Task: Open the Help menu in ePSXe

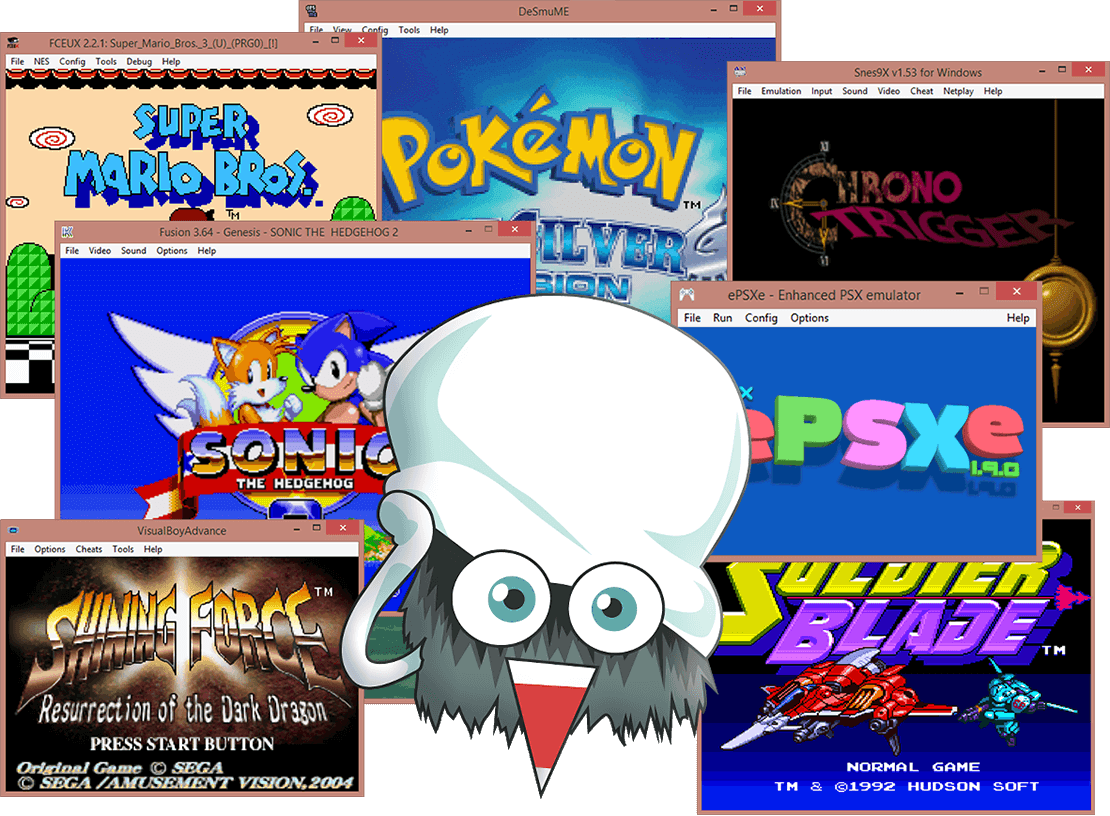Action: click(1018, 317)
